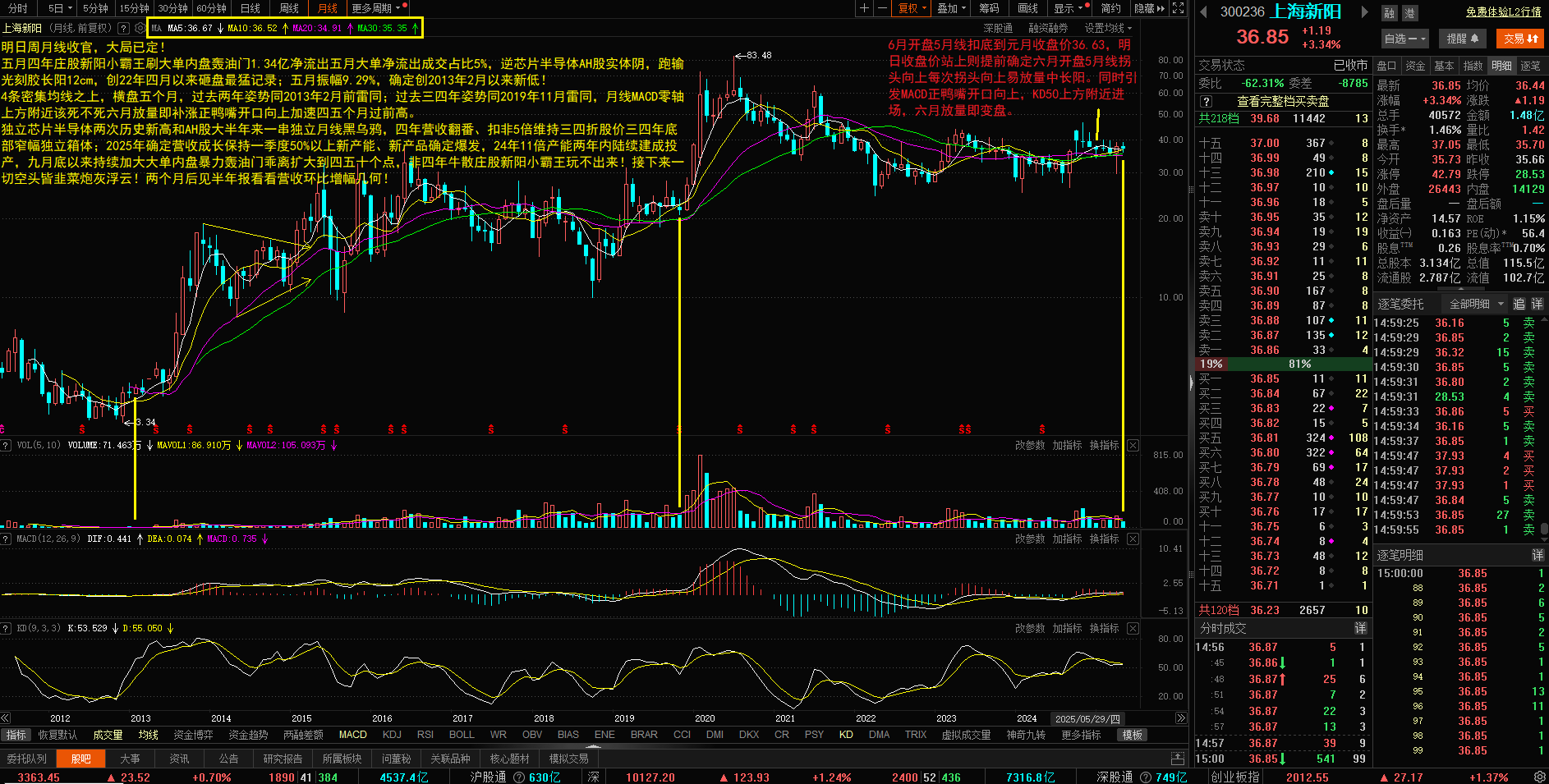1549x784 pixels.
Task: Click the 详 detail button in 分时成交
Action: click(1360, 628)
